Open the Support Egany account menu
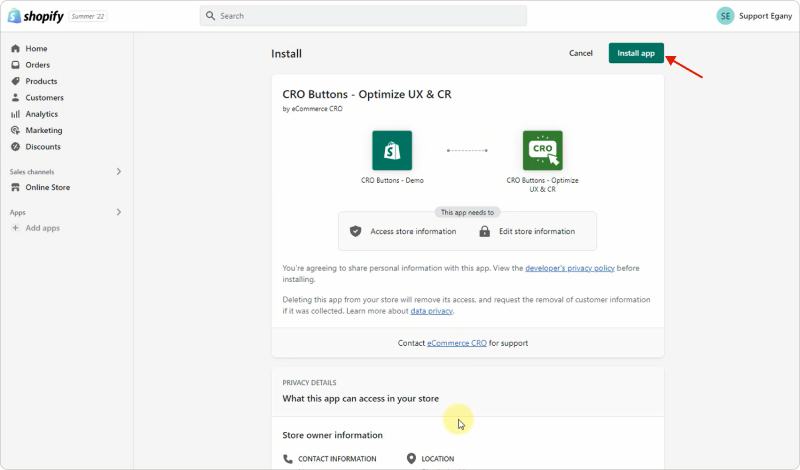 (753, 16)
